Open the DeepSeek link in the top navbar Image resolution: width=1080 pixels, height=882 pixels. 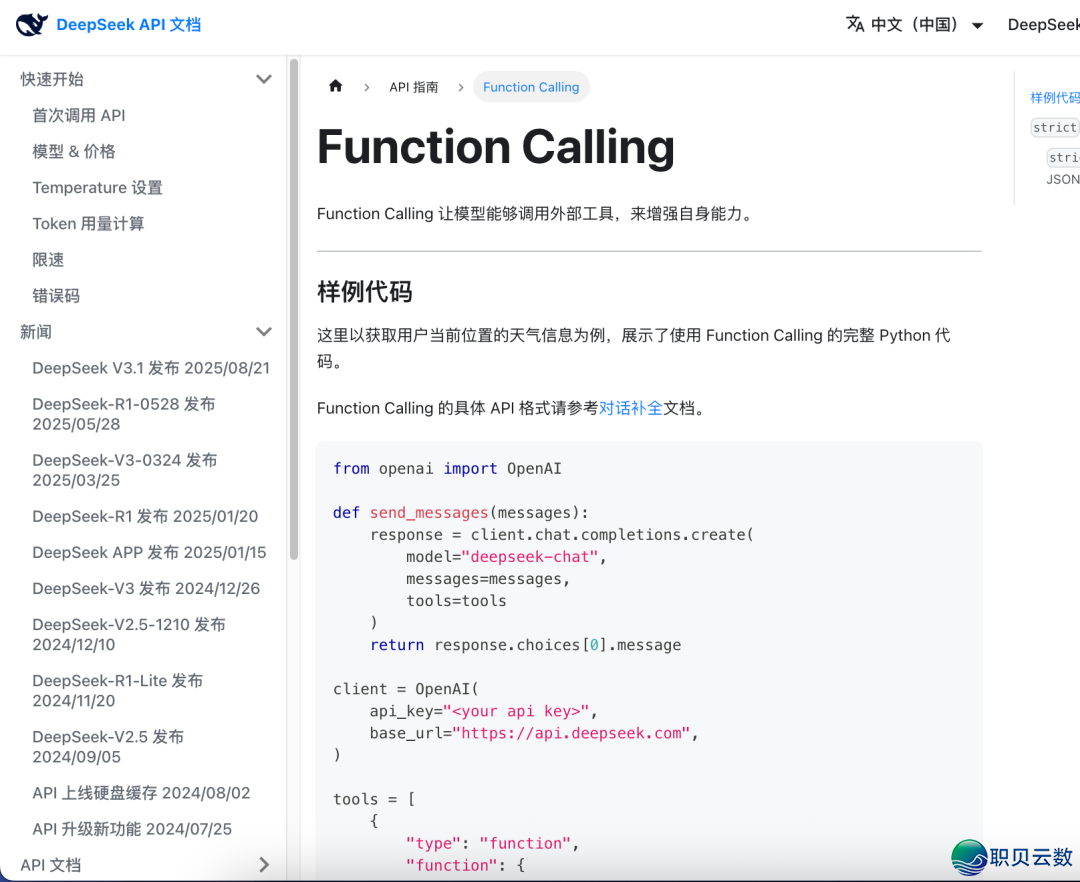[x=1043, y=25]
